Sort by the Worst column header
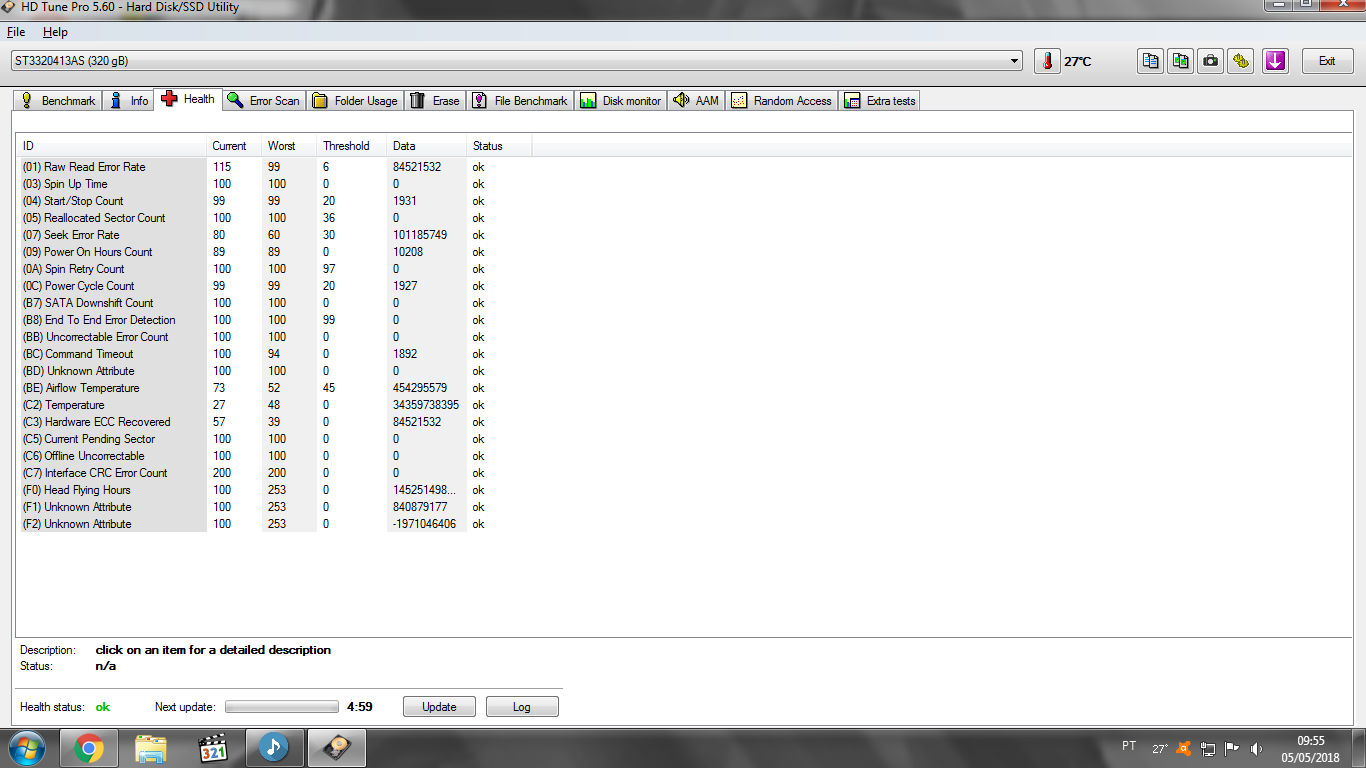The height and width of the screenshot is (768, 1366). click(x=289, y=146)
